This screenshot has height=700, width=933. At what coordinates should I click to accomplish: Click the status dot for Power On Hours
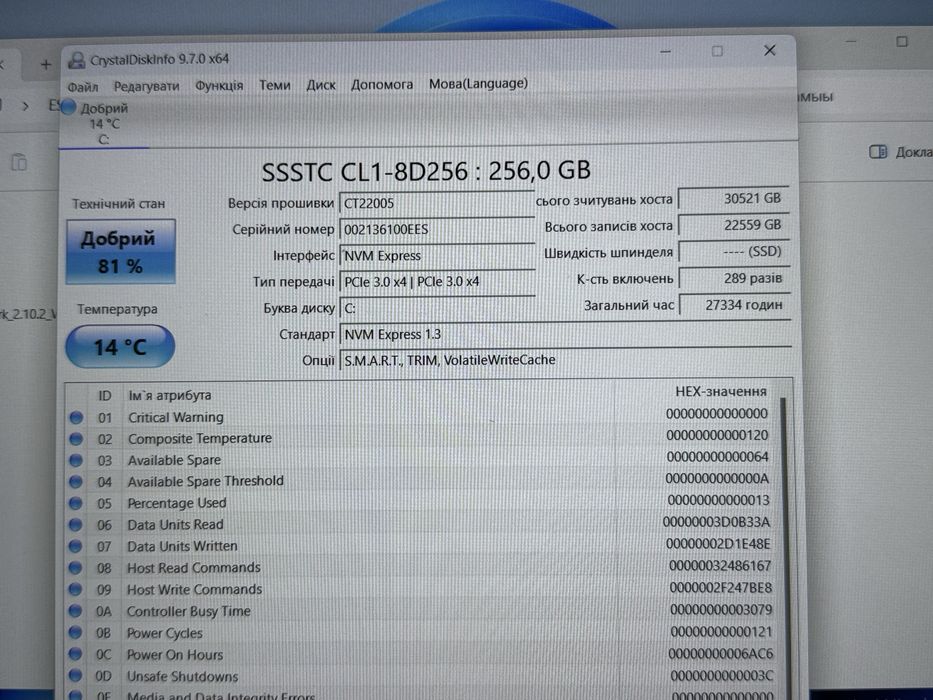point(75,654)
